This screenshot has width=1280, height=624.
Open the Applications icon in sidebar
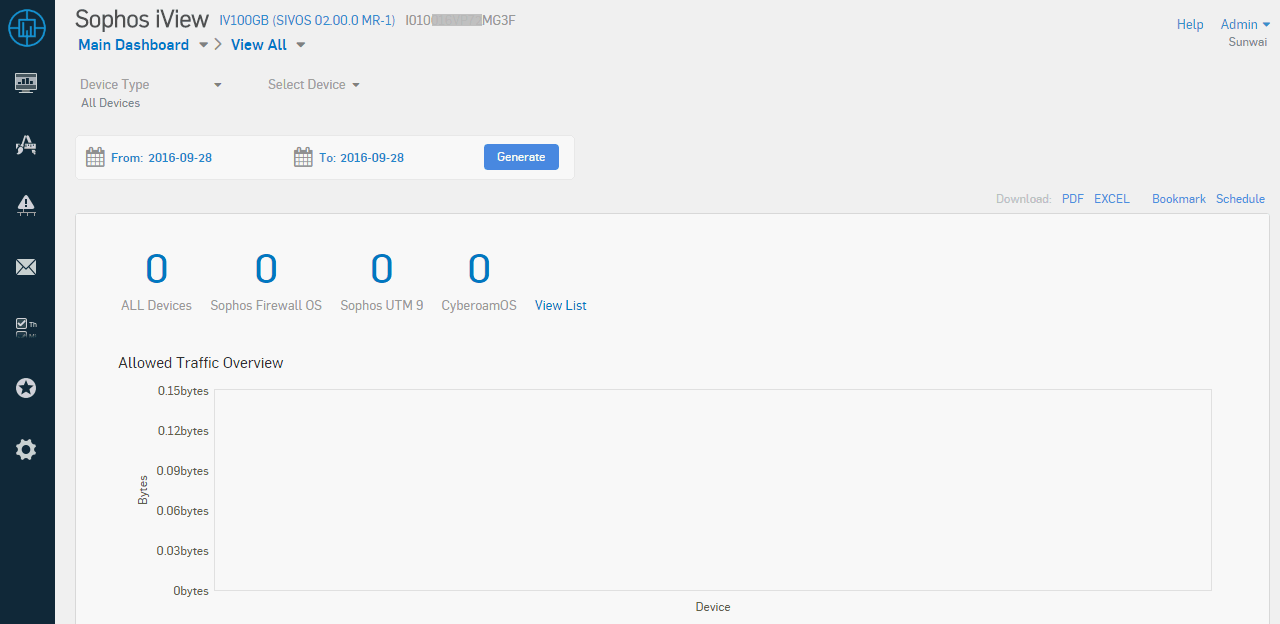(x=26, y=146)
